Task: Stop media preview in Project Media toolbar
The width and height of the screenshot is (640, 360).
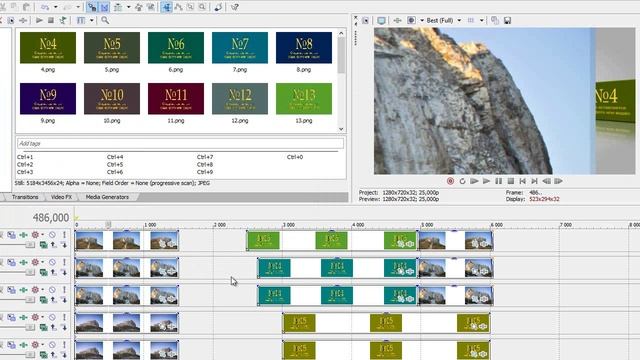Action: (x=51, y=20)
